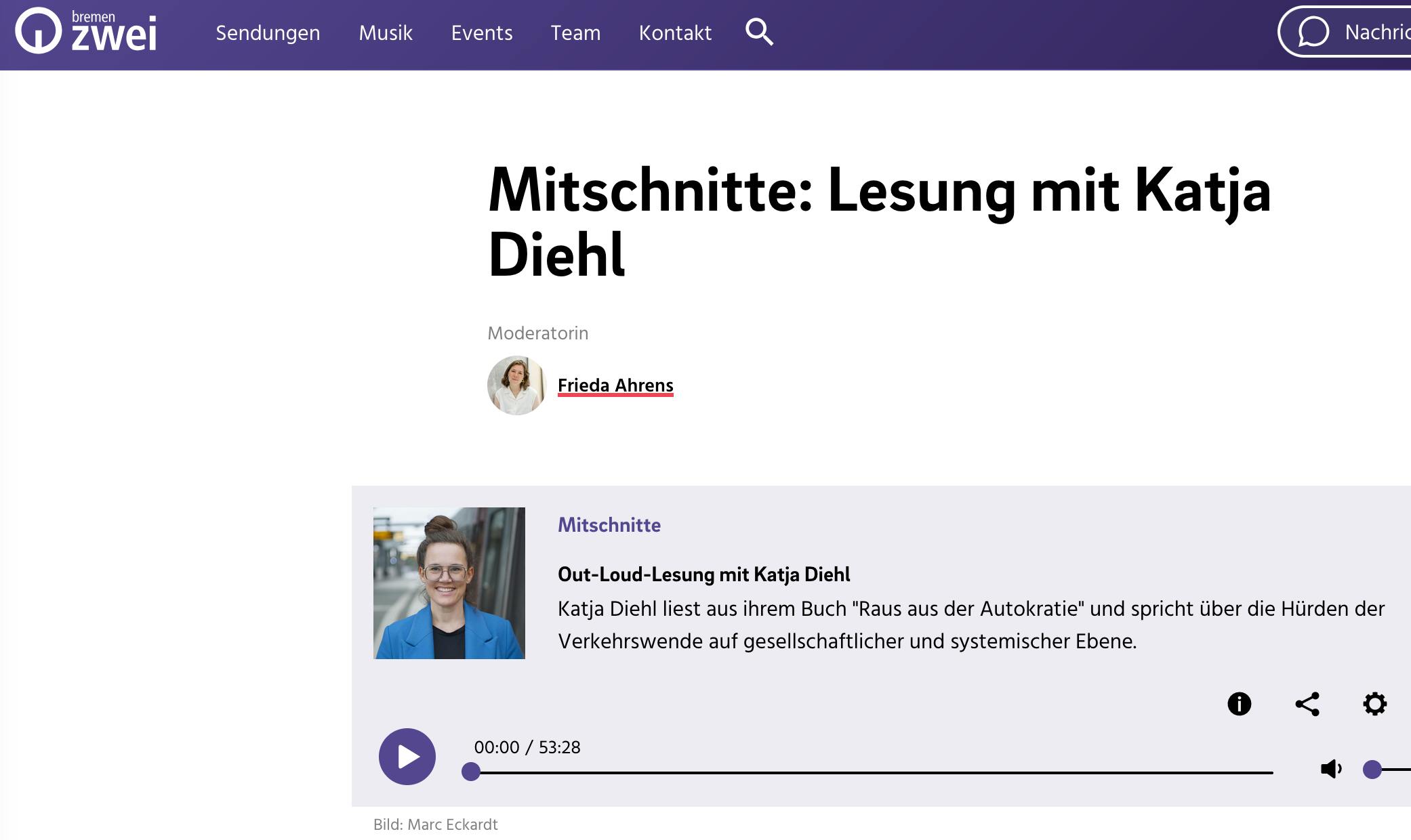
Task: Open the search magnifier icon
Action: coord(759,32)
